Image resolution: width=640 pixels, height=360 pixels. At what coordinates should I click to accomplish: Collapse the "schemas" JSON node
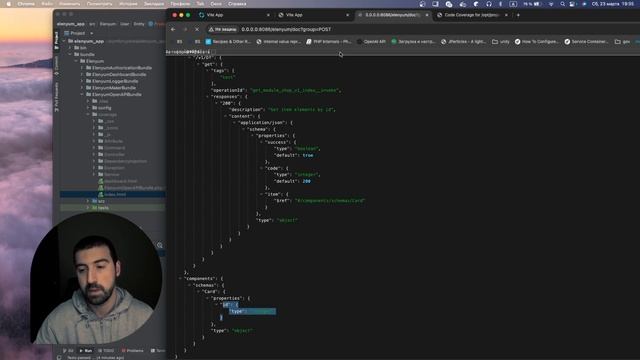[x=189, y=285]
